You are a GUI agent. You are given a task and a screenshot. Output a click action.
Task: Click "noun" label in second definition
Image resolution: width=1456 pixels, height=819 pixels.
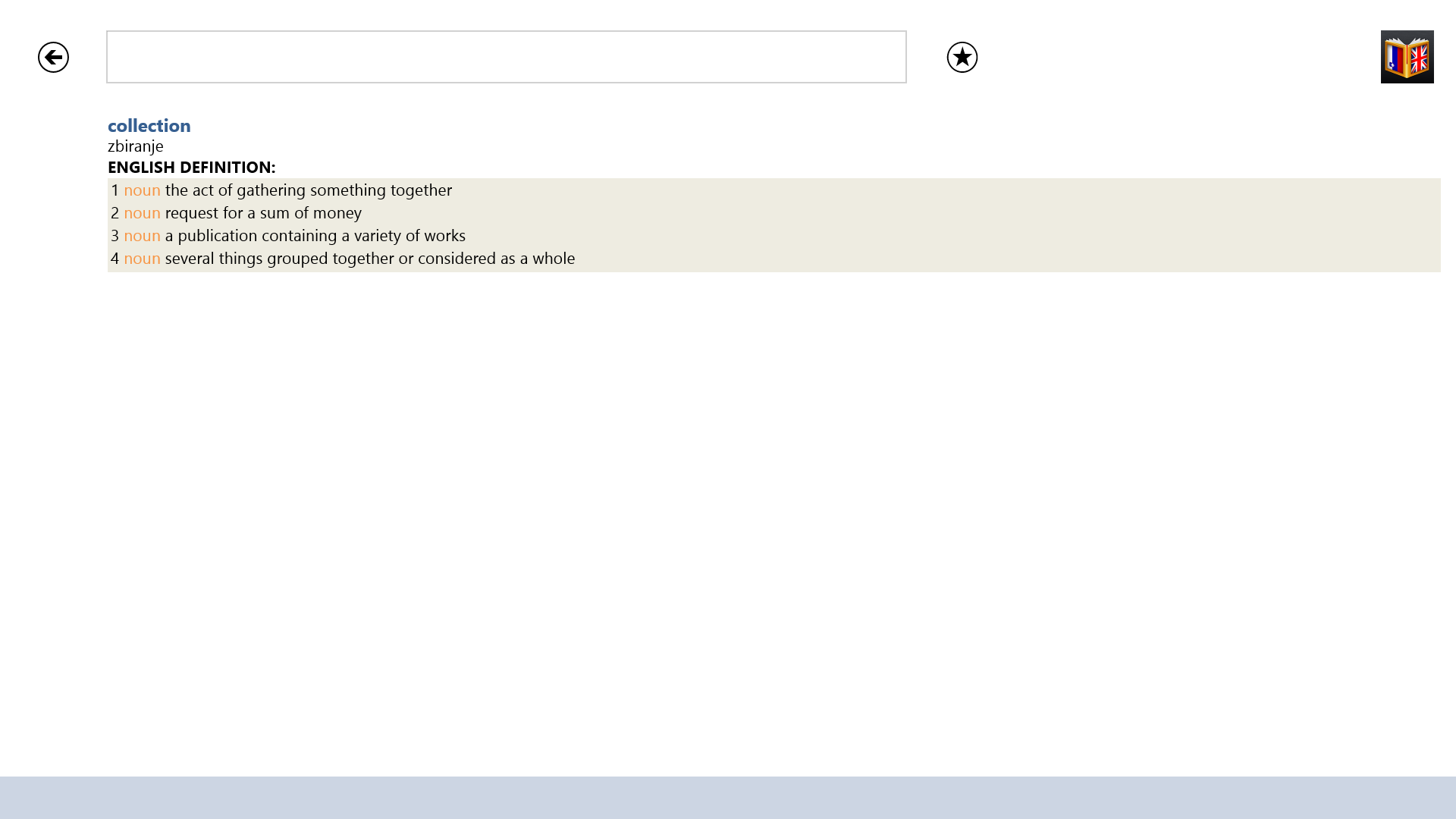[142, 213]
